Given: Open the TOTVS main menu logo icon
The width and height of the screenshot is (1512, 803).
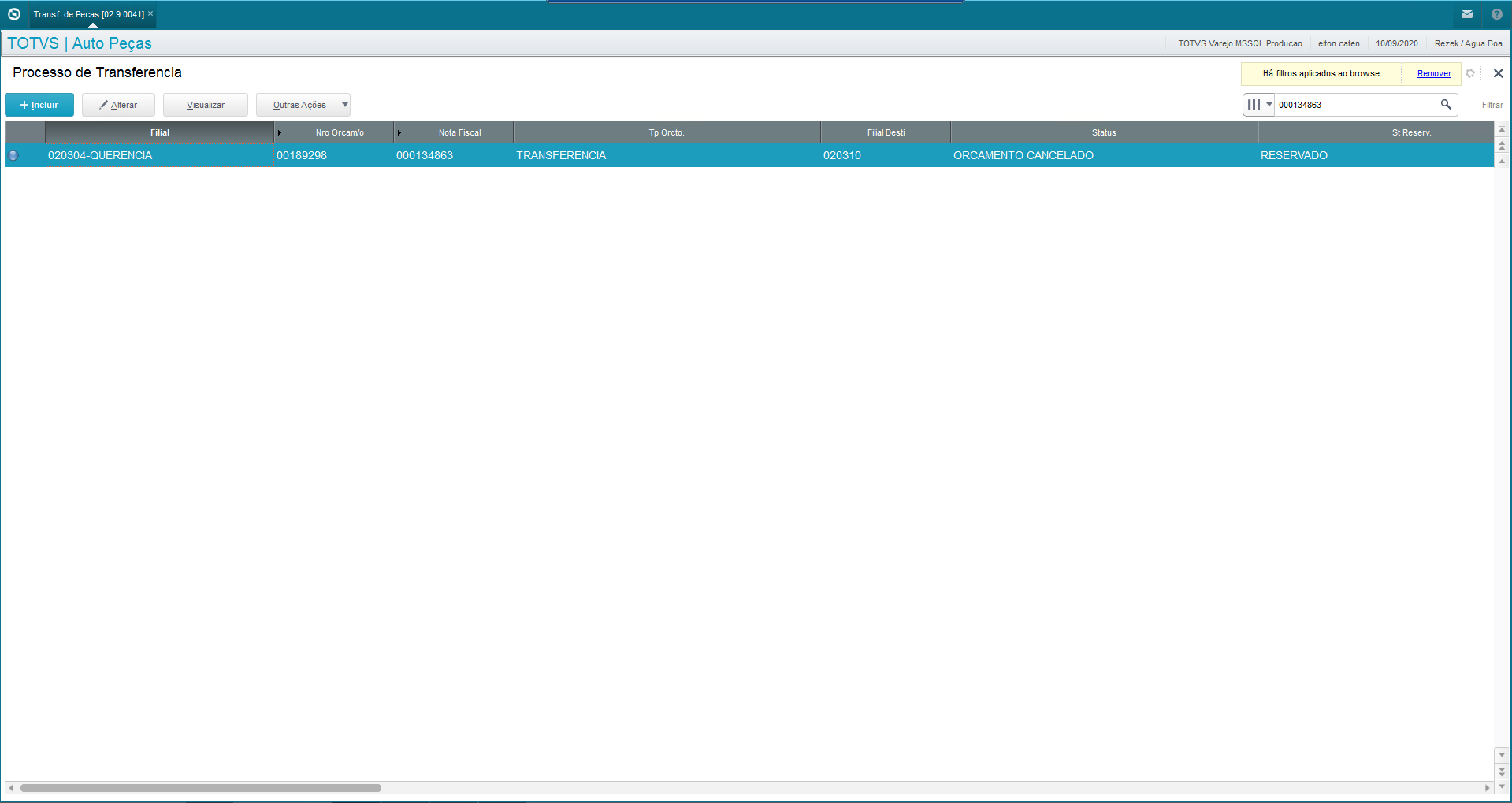Looking at the screenshot, I should click(13, 14).
